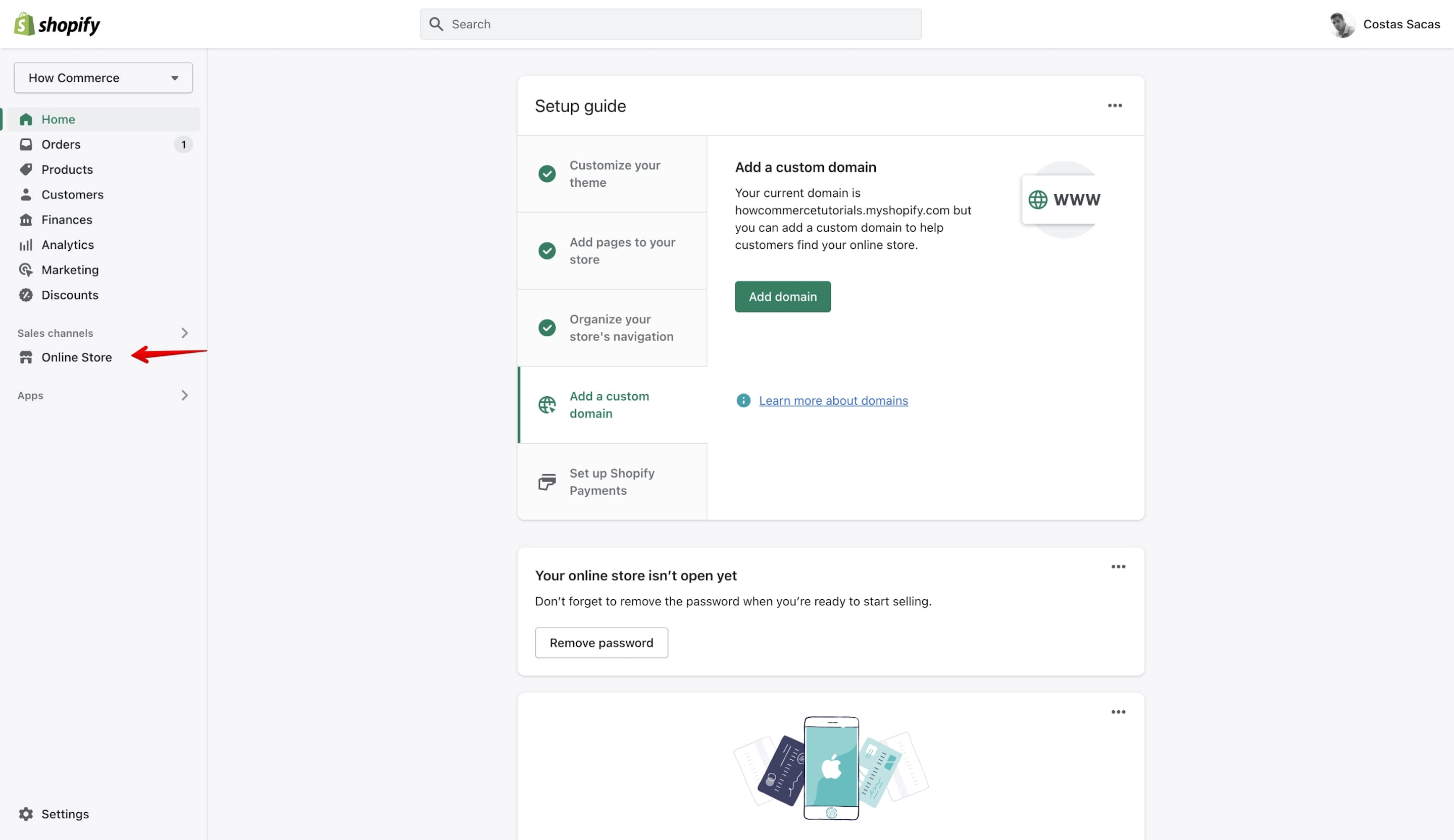Click the Finances bank icon

coord(26,220)
